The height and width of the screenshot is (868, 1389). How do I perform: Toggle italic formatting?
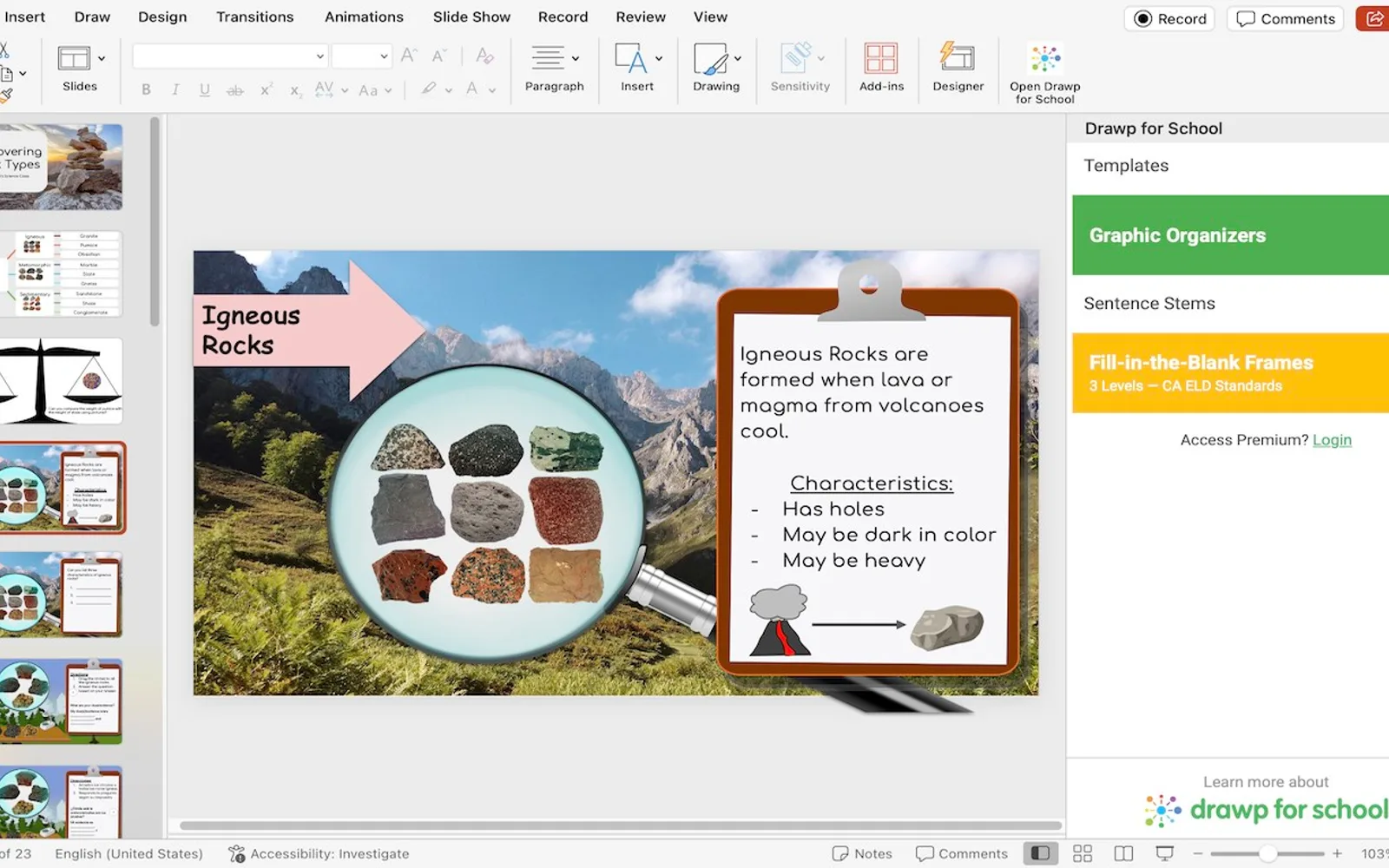click(x=175, y=89)
